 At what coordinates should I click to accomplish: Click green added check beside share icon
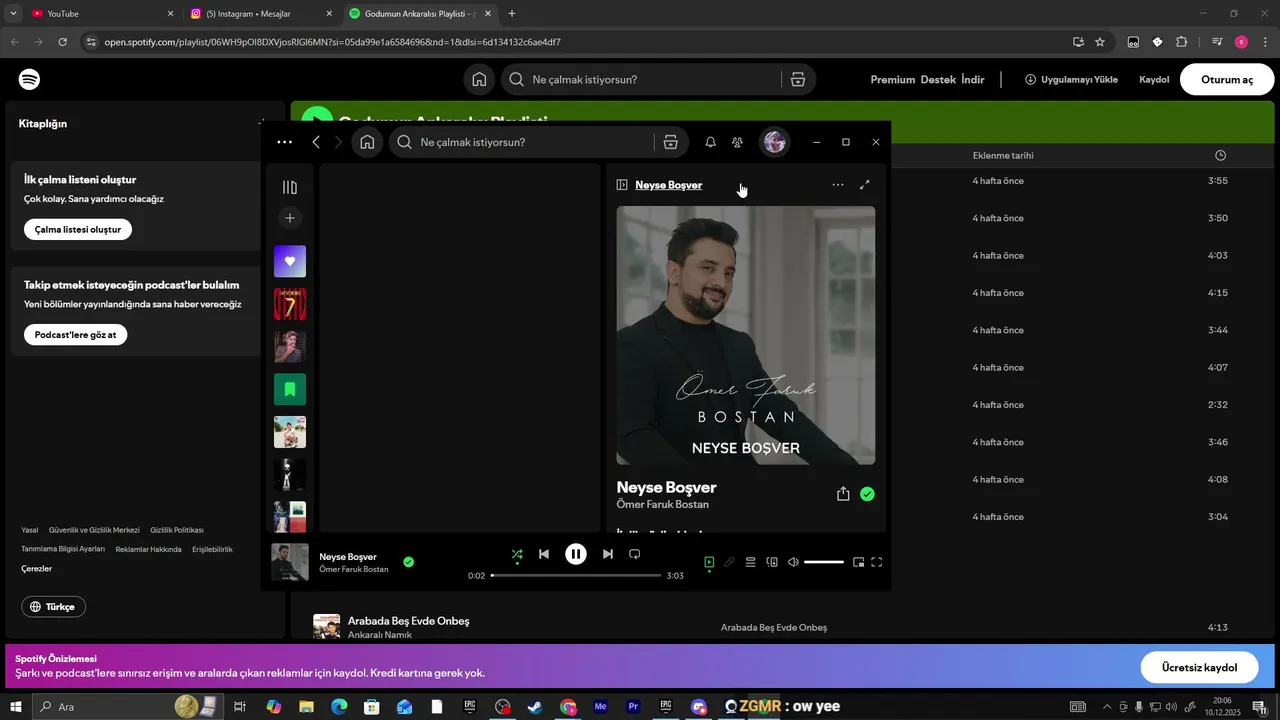pos(867,494)
